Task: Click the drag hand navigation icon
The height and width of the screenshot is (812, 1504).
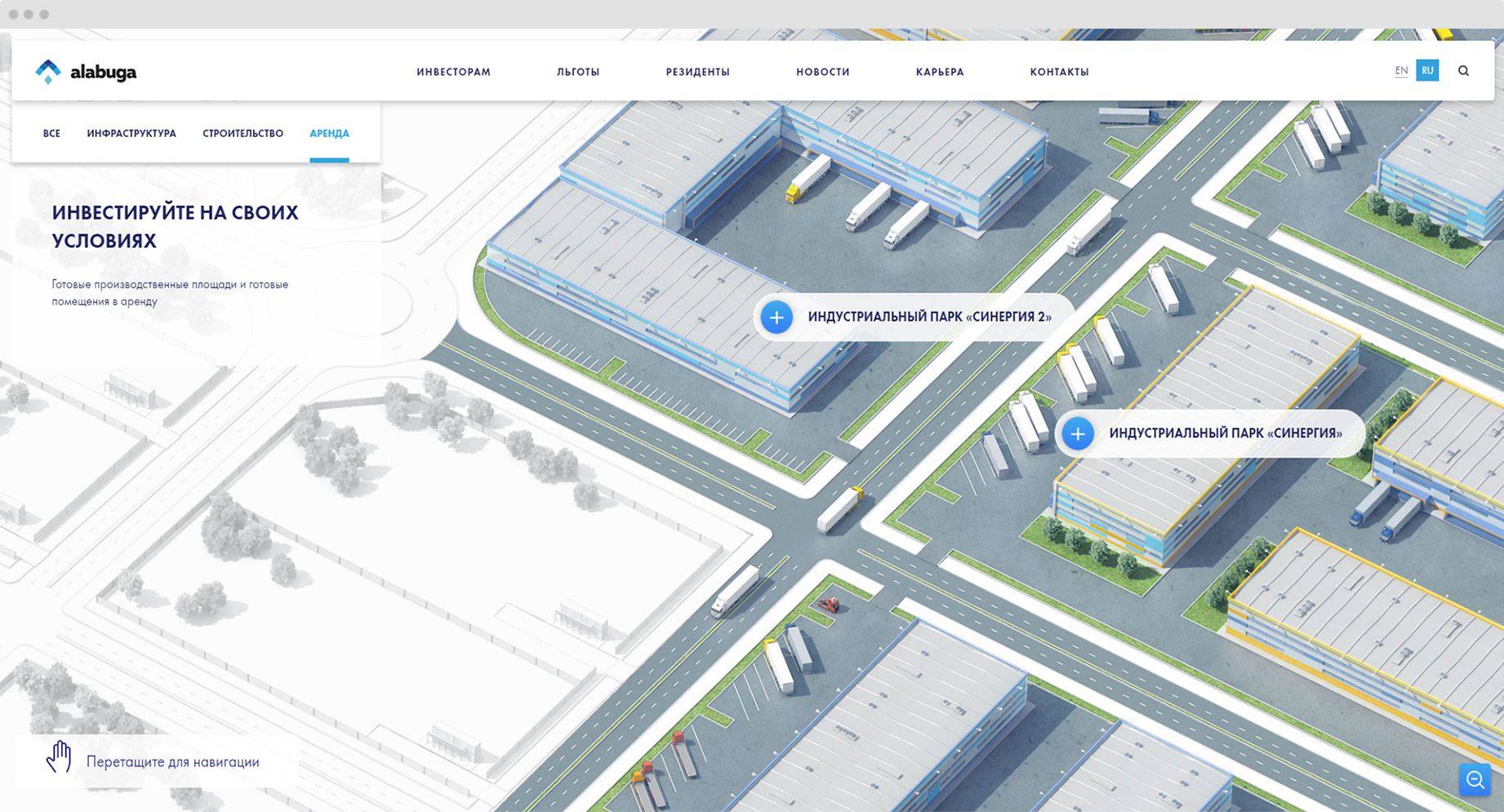Action: (x=59, y=758)
